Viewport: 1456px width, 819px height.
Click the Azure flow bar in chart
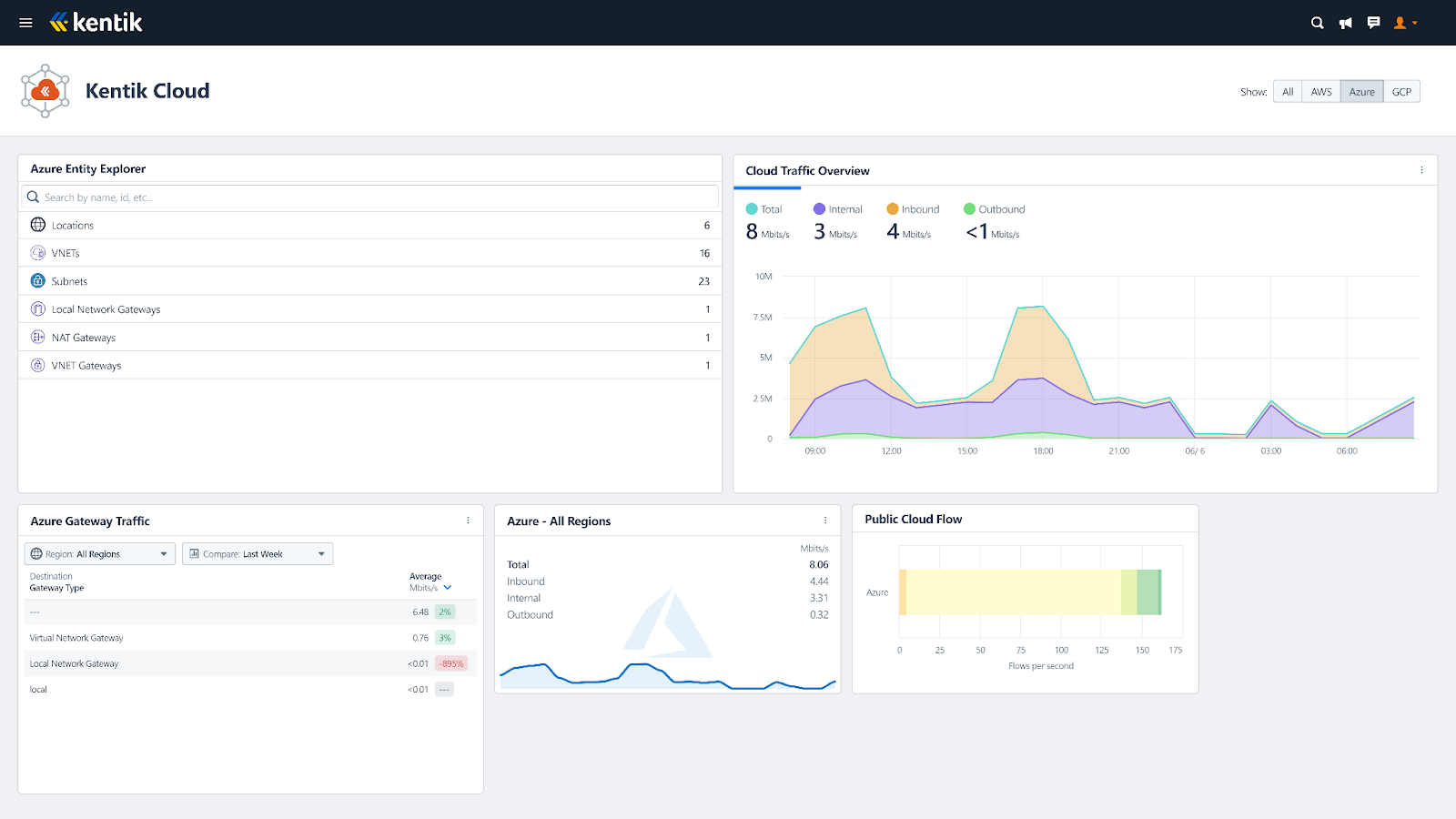coord(1030,592)
